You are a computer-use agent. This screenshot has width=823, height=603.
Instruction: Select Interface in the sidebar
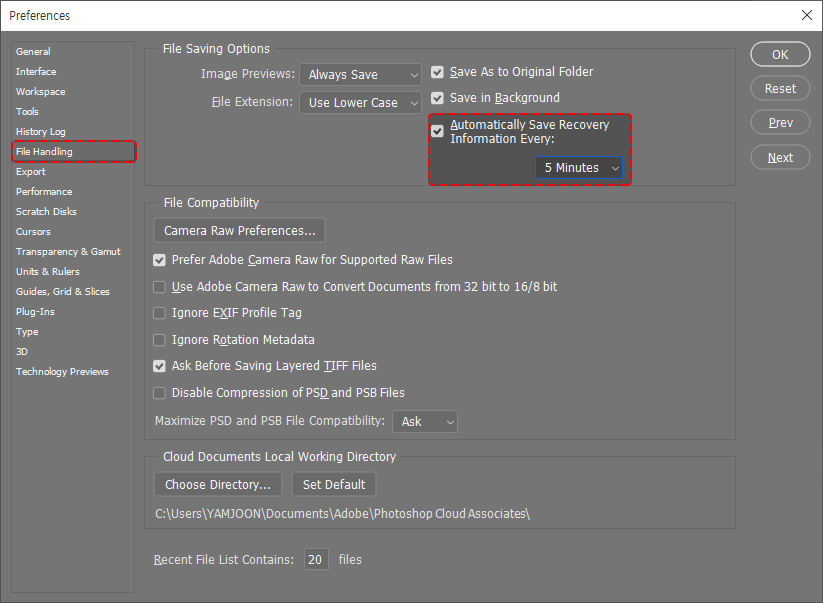(36, 71)
